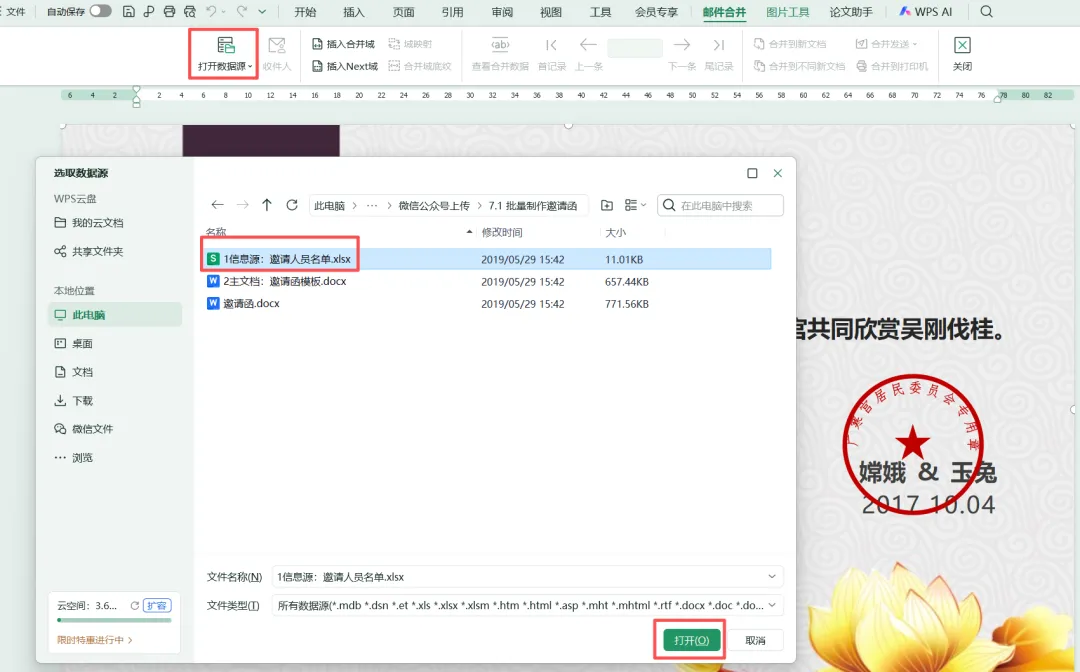Open WPS AI from the tab bar
This screenshot has width=1080, height=672.
tap(926, 12)
